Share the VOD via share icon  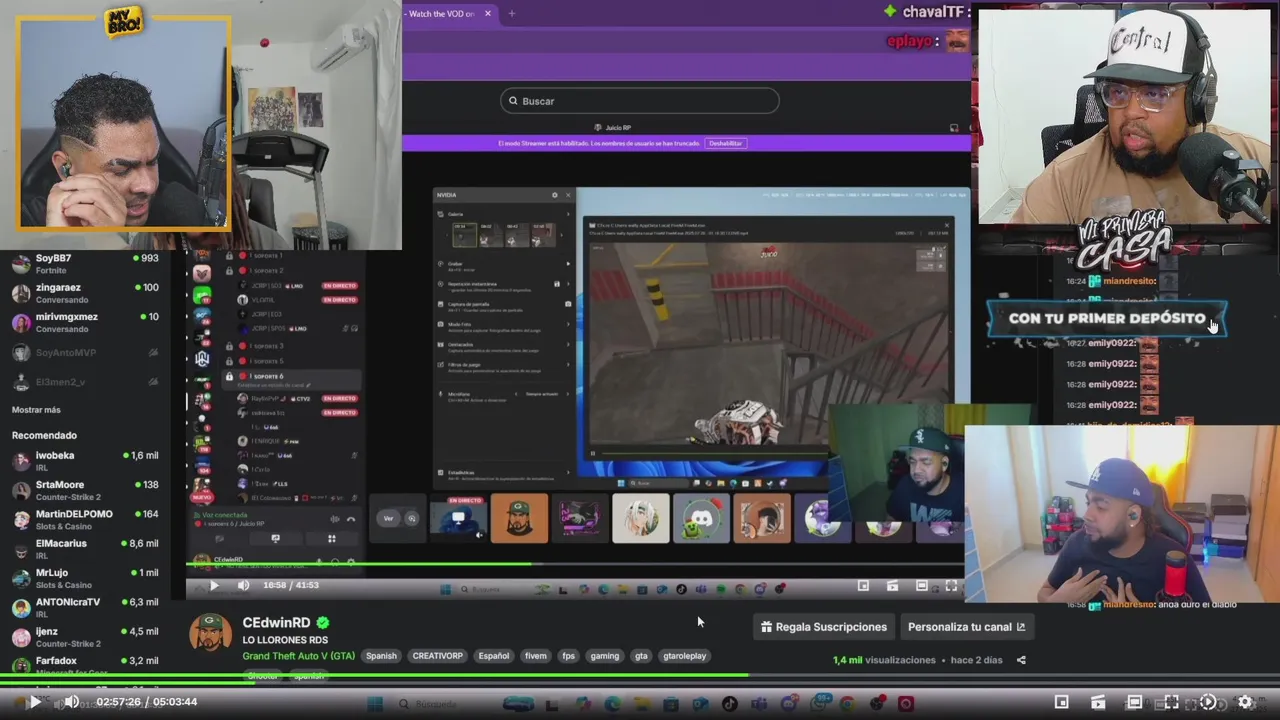pos(1021,660)
